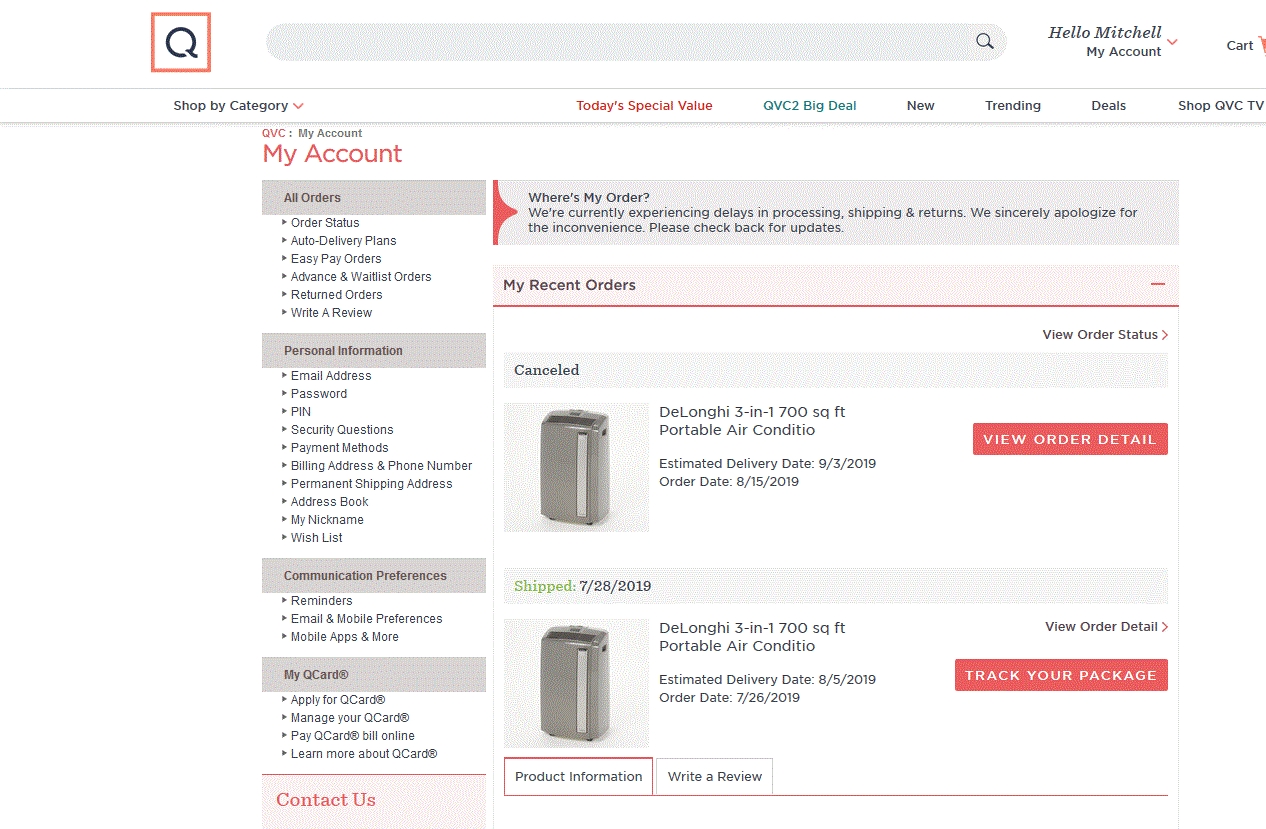The width and height of the screenshot is (1266, 829).
Task: Click the View Order Detail button
Action: 1070,439
